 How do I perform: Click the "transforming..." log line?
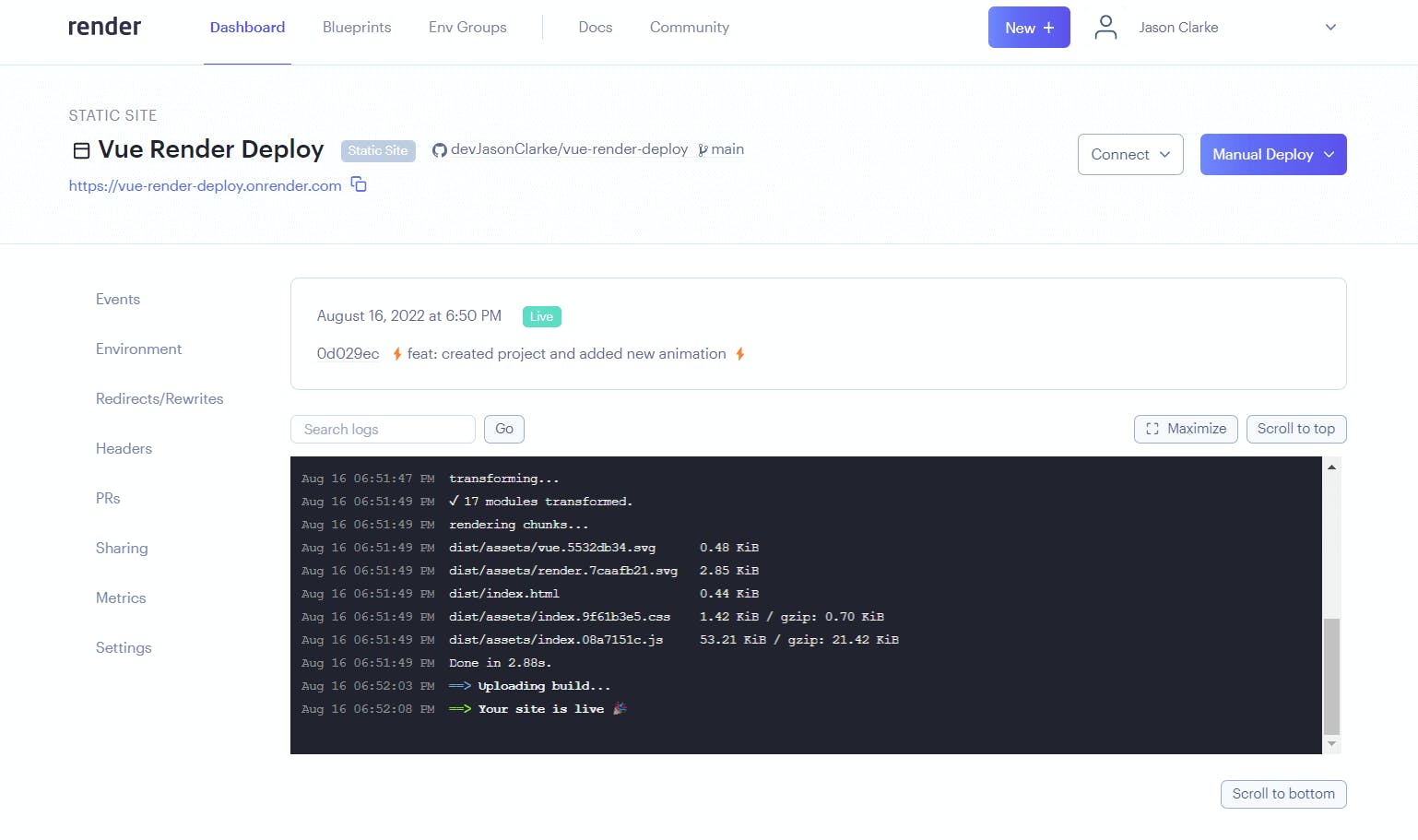click(x=503, y=479)
